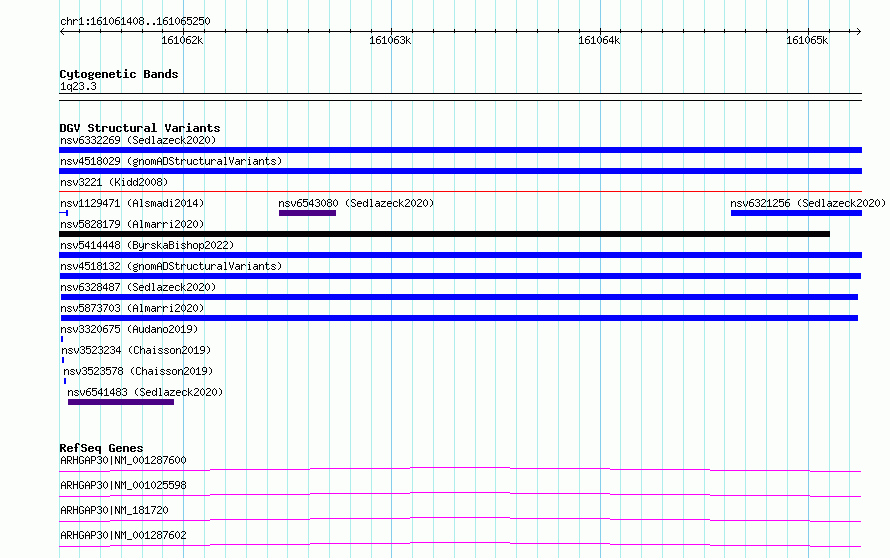The height and width of the screenshot is (558, 890).
Task: Click the blue bar under nsv5414448
Action: click(460, 255)
